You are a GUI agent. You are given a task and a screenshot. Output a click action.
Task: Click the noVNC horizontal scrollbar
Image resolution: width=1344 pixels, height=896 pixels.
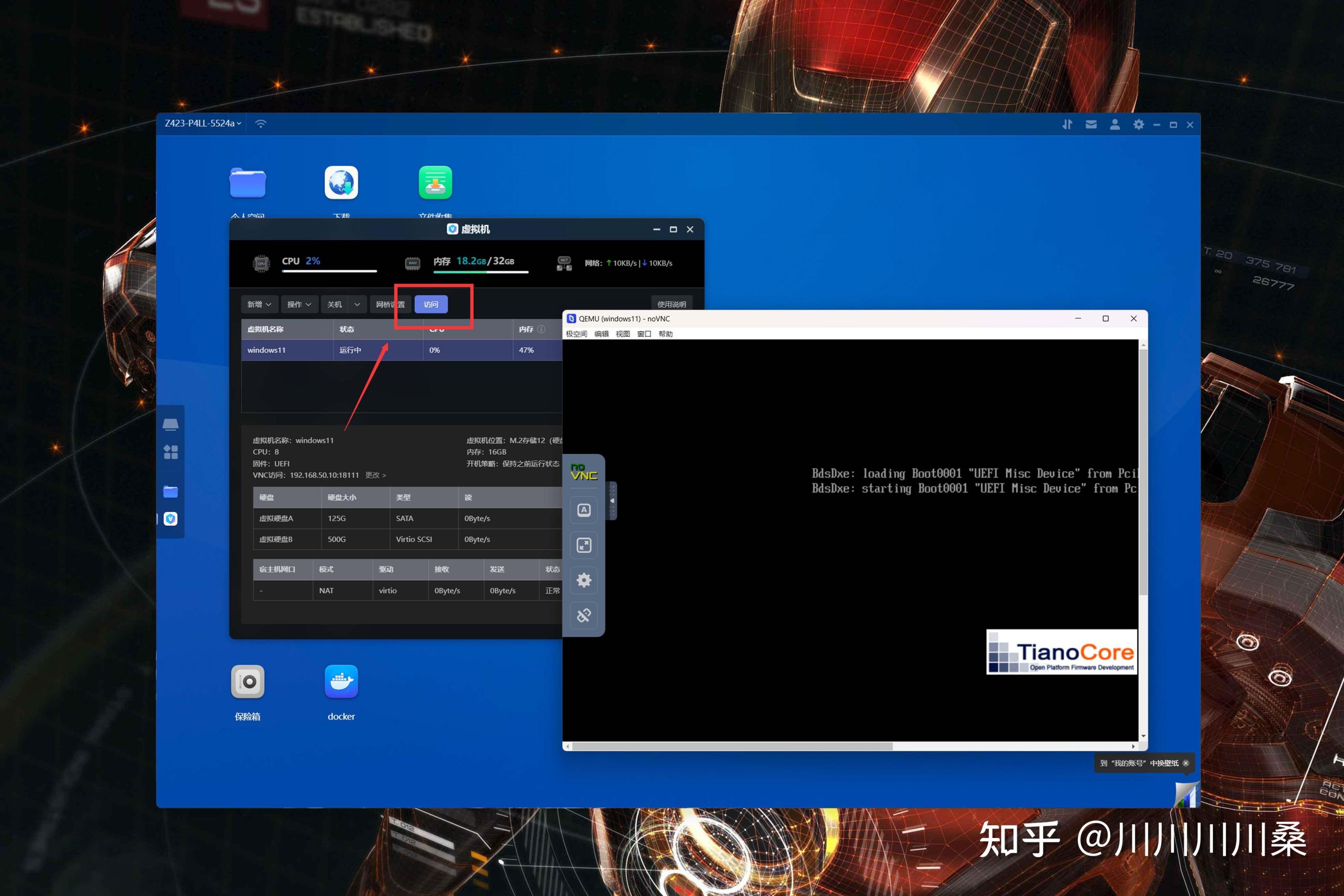(731, 746)
